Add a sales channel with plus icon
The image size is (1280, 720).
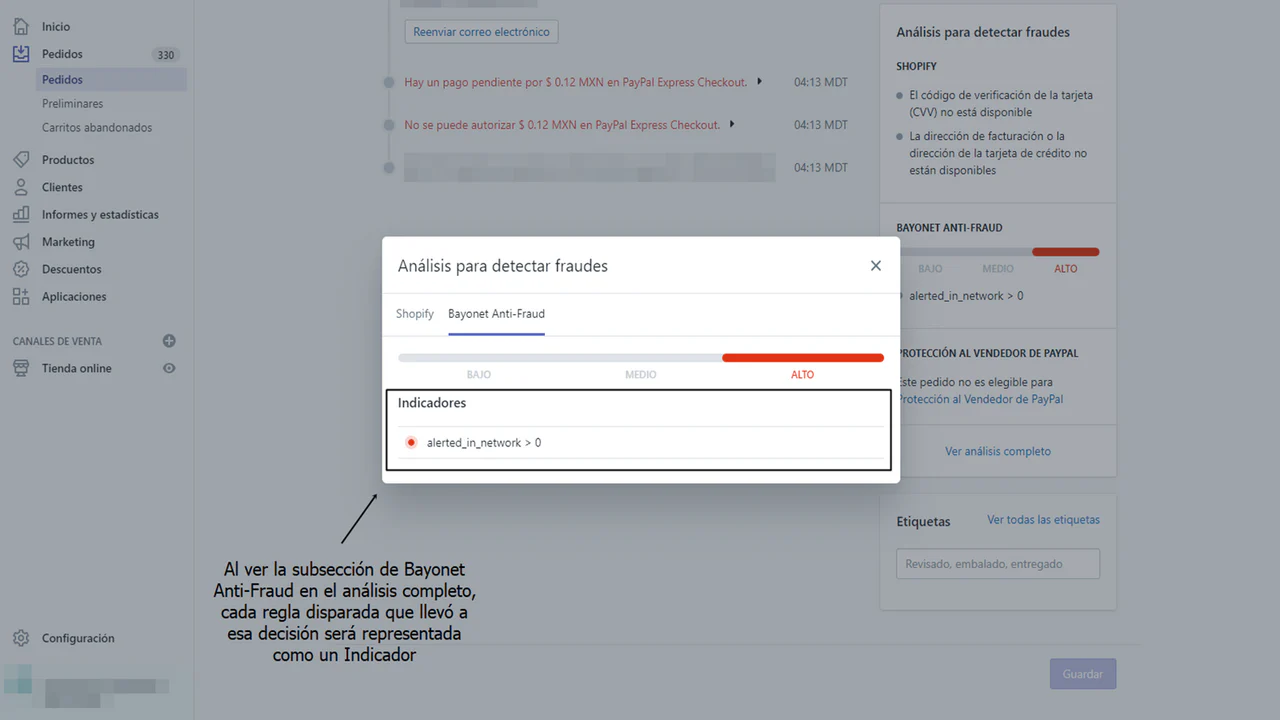[x=169, y=341]
